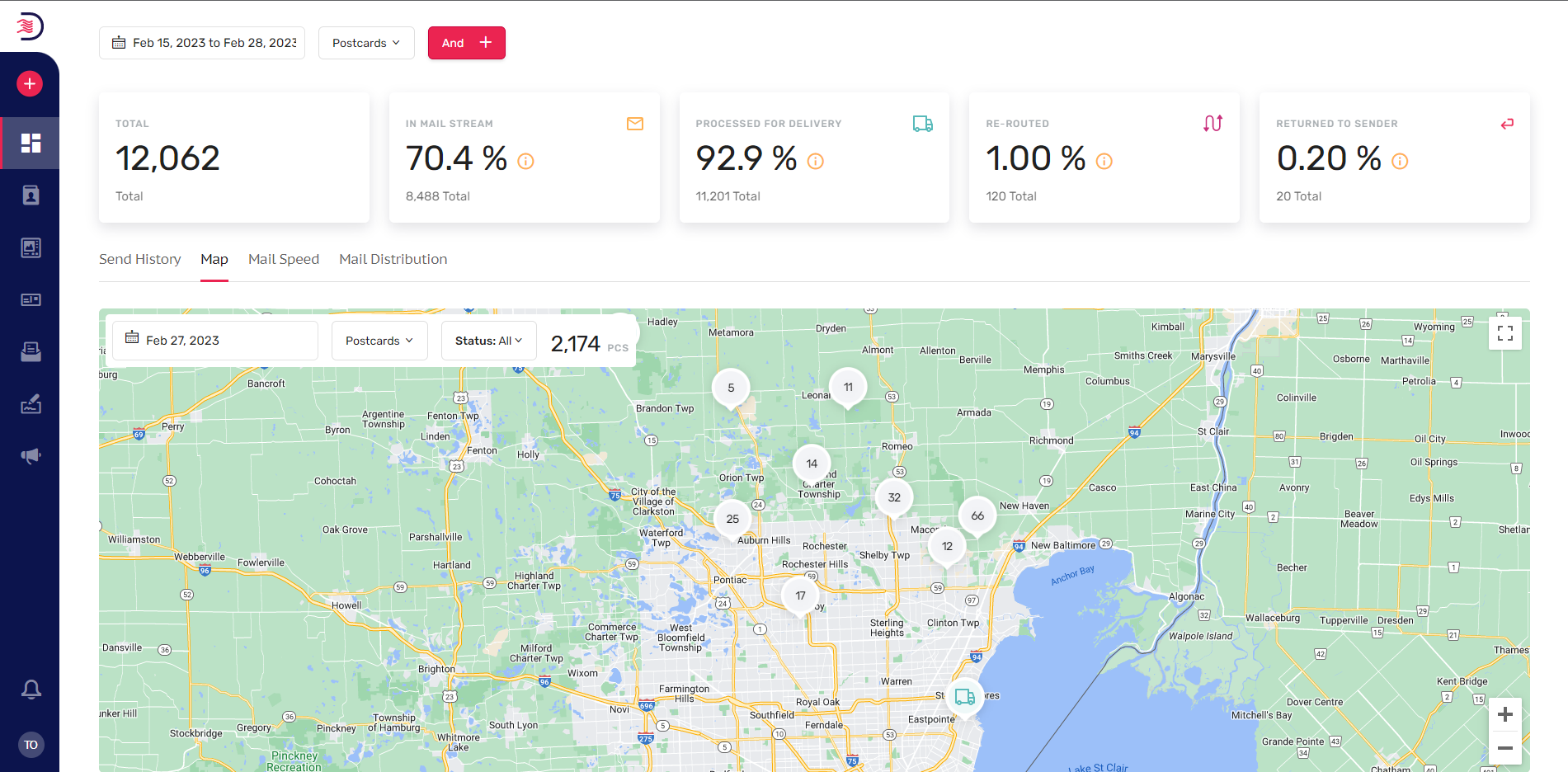
Task: Click info icon next to In Mail Stream percentage
Action: click(x=525, y=162)
